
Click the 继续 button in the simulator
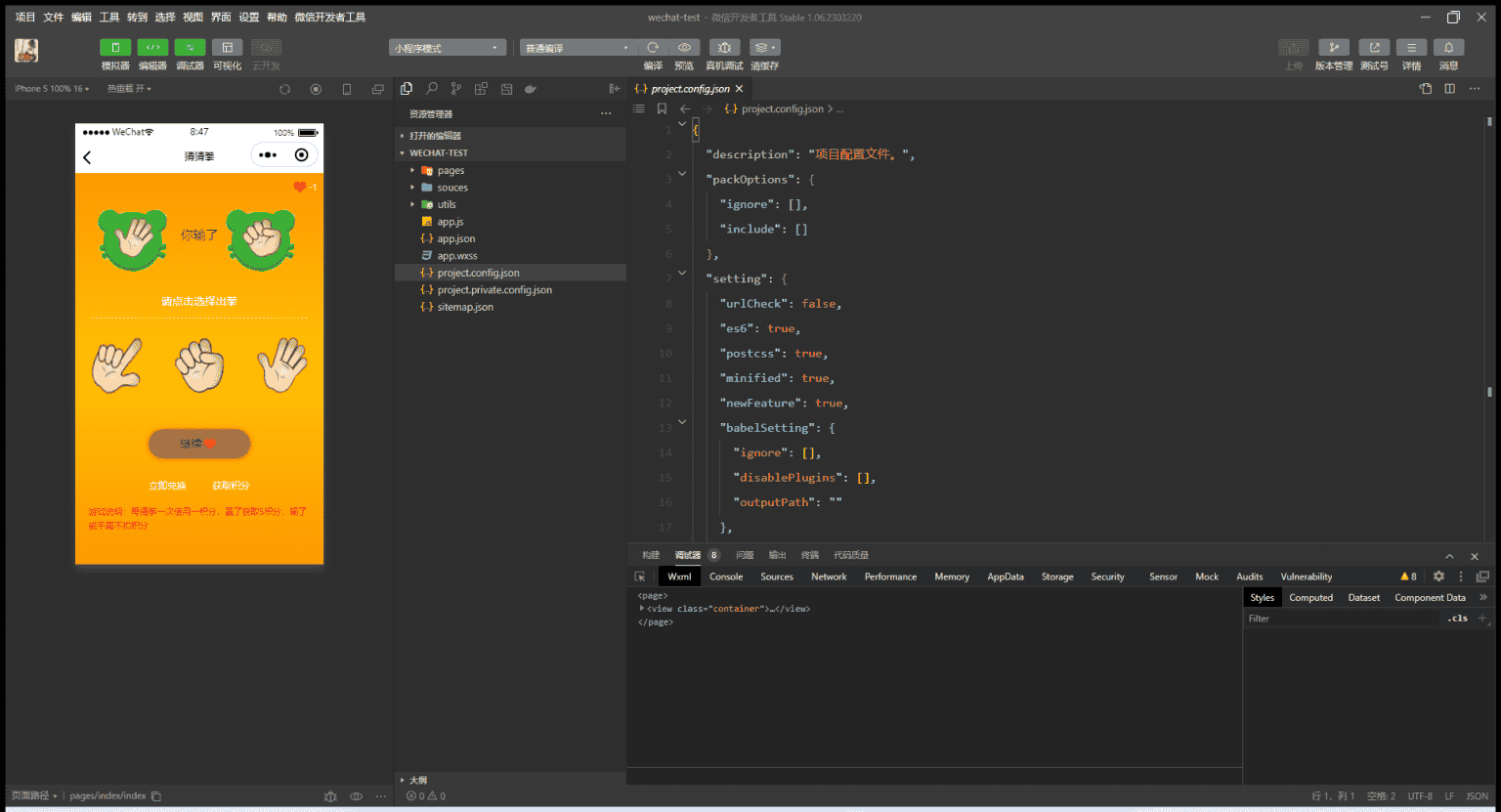[199, 444]
